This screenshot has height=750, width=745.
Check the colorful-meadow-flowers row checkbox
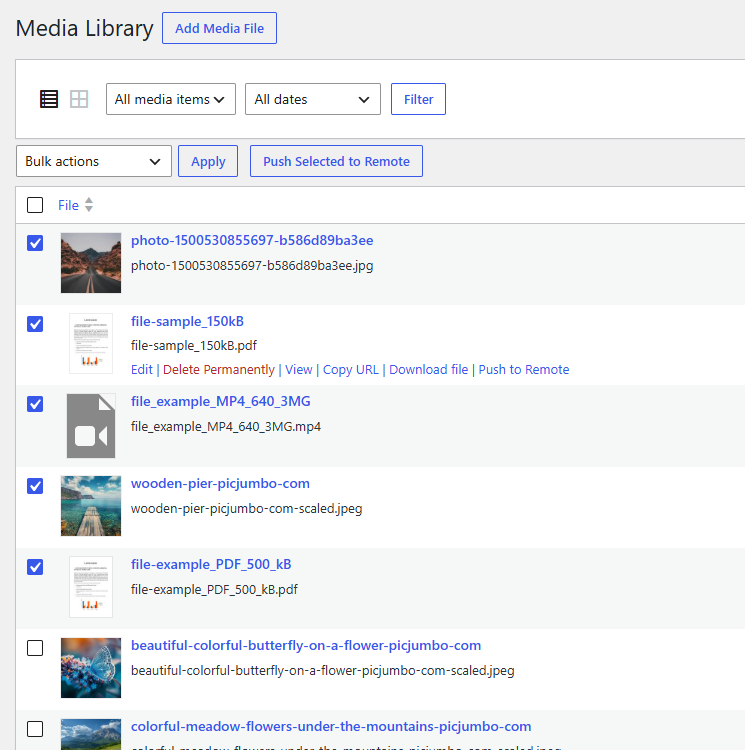click(x=35, y=729)
